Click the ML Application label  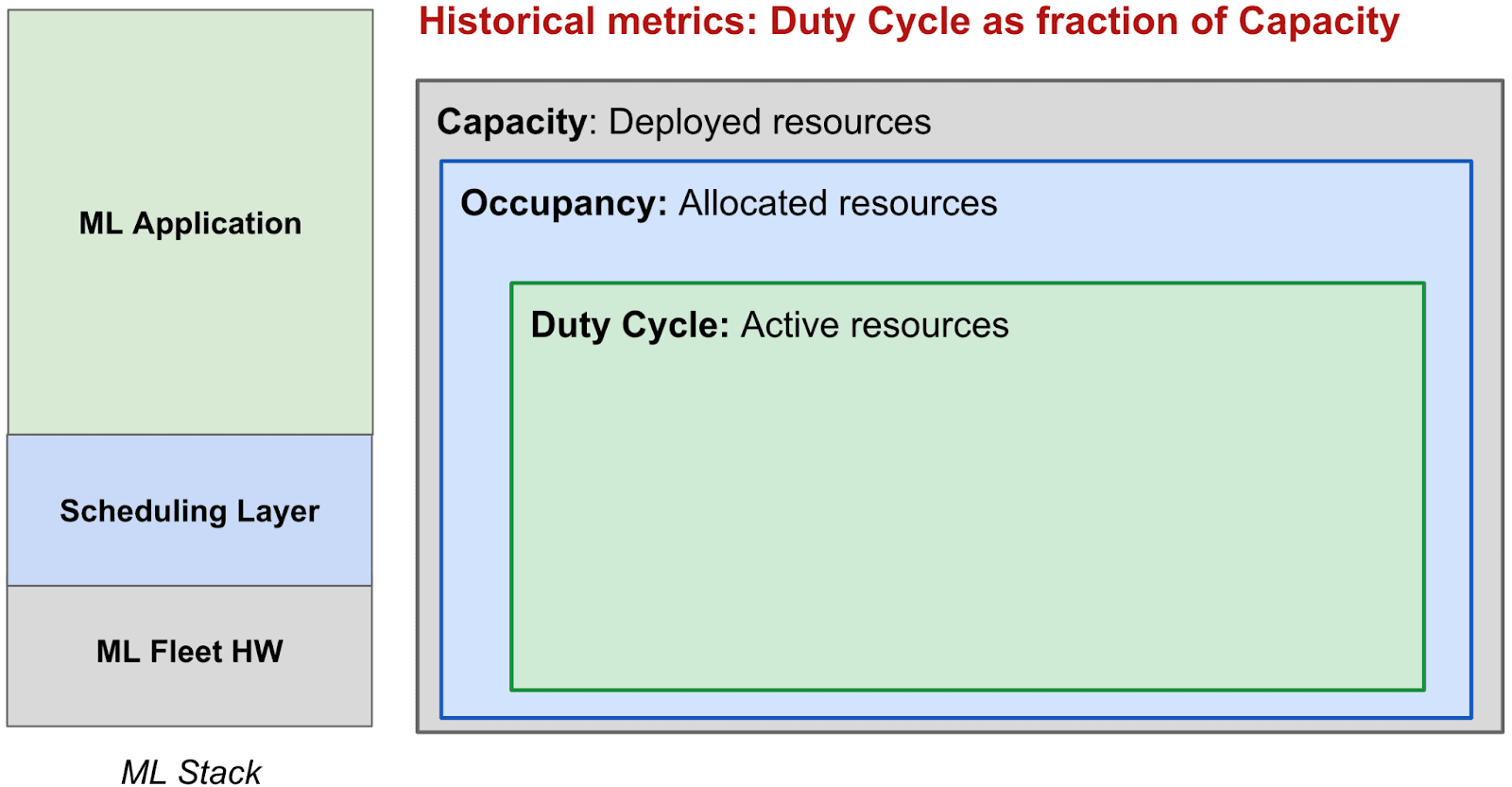coord(190,224)
